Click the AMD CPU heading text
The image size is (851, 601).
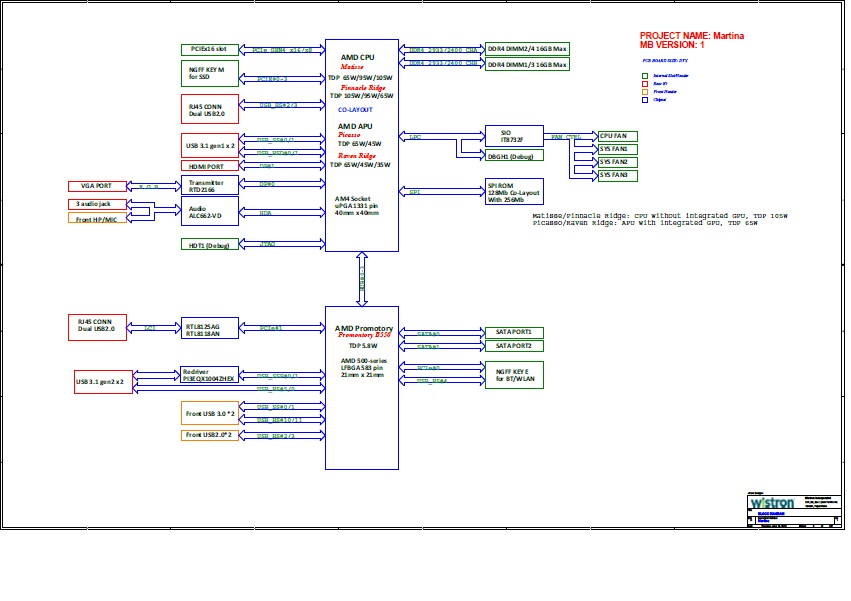[357, 57]
